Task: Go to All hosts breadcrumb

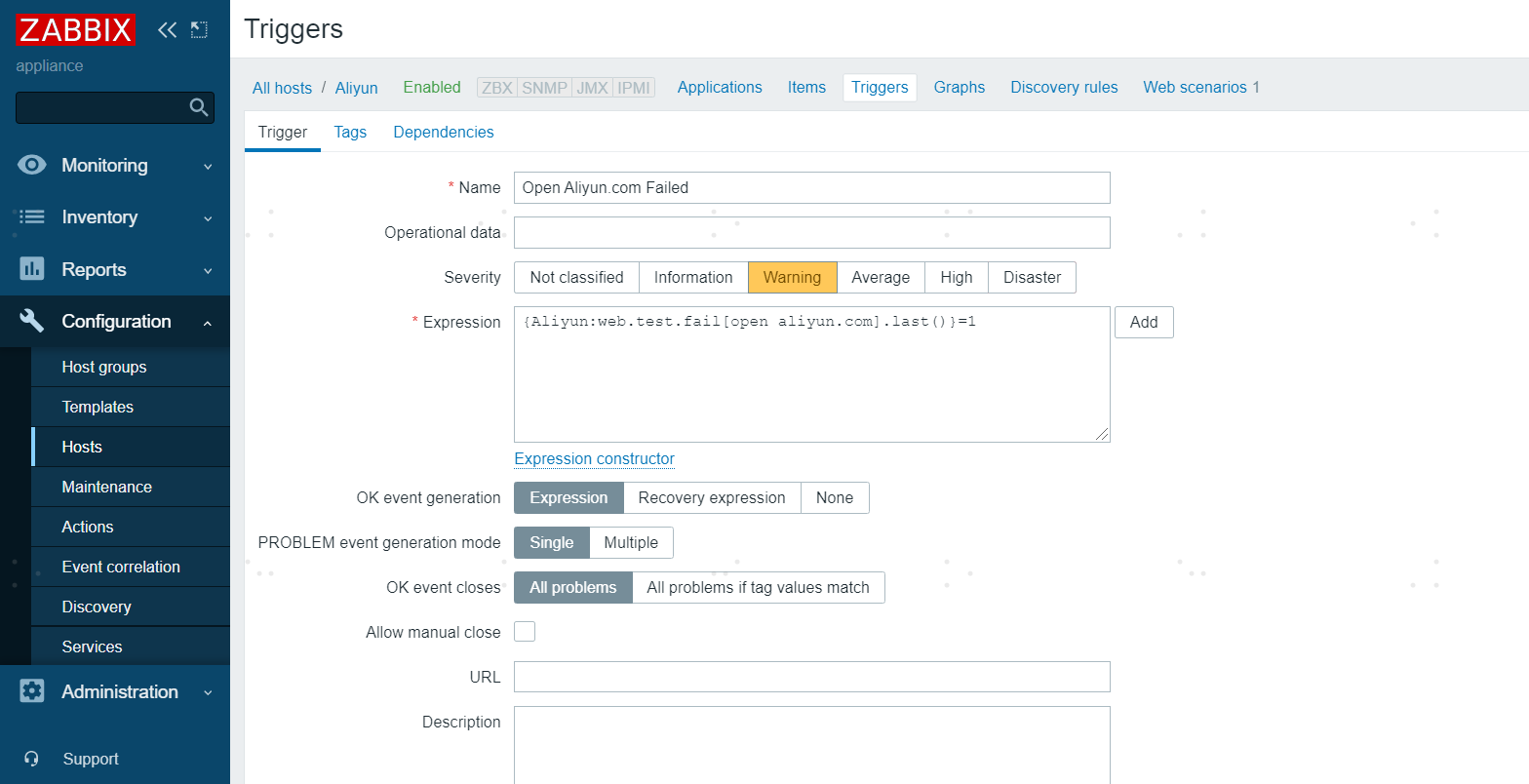Action: point(282,88)
